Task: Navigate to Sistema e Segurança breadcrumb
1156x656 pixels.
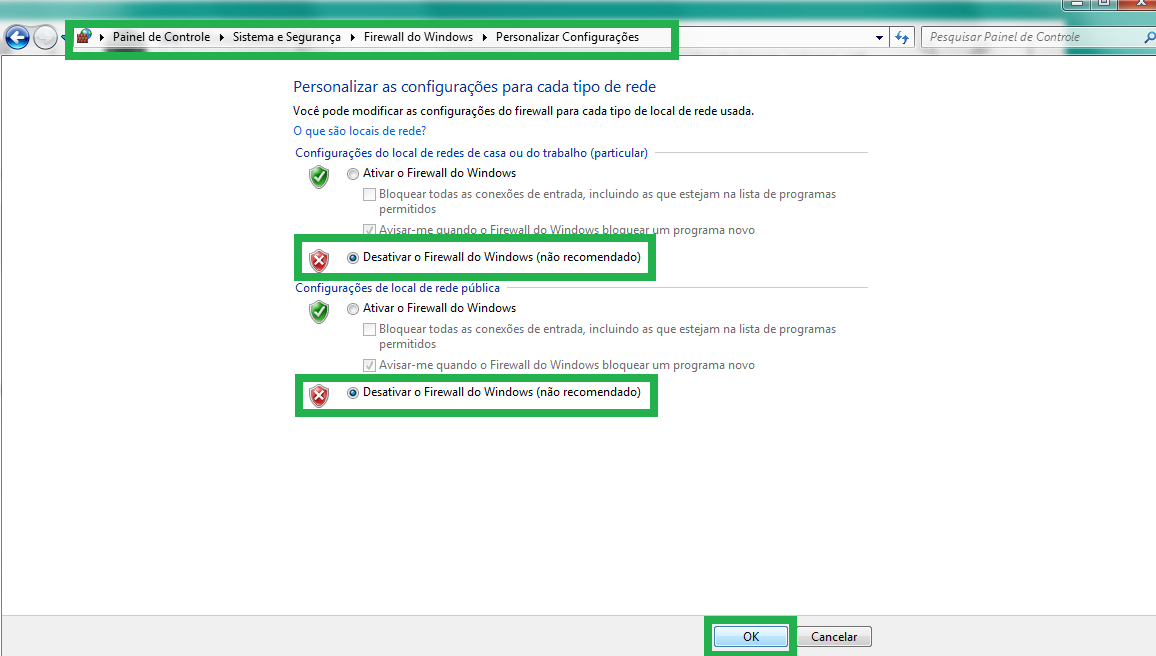Action: click(287, 37)
